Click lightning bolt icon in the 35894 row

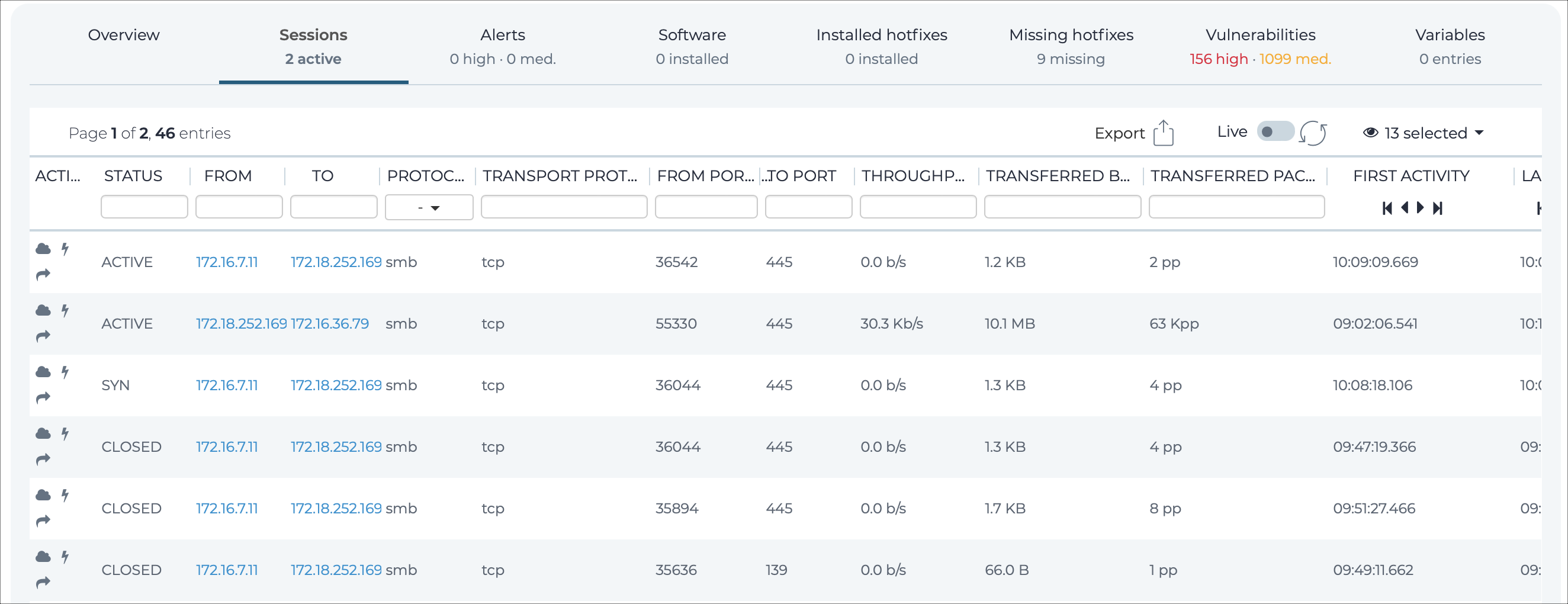pos(65,494)
